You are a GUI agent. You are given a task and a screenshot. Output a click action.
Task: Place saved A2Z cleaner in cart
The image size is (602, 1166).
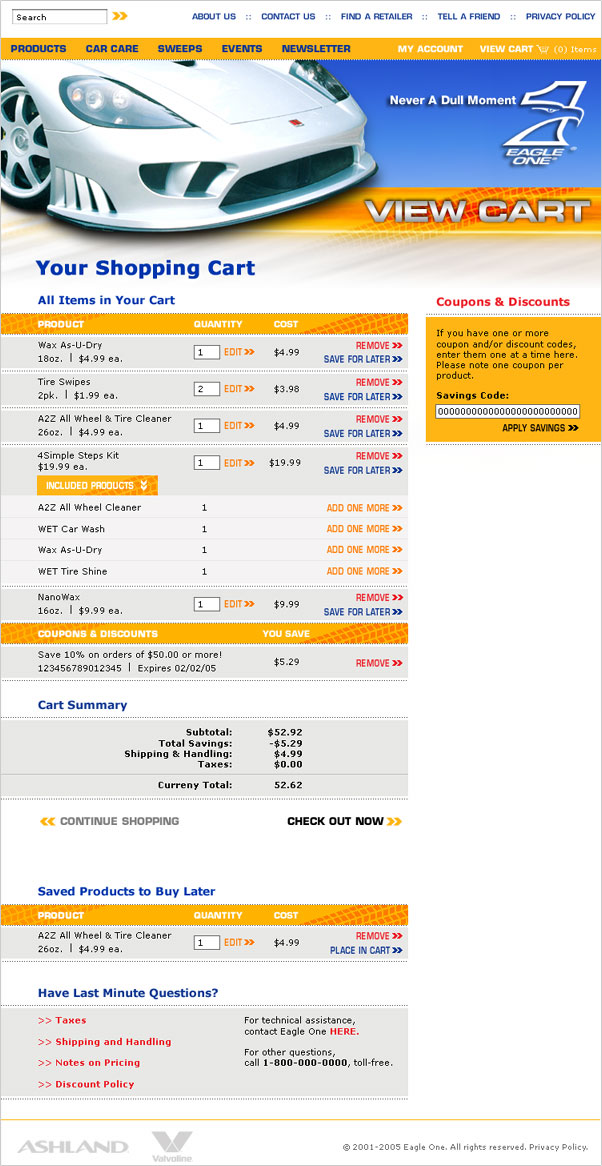click(366, 950)
